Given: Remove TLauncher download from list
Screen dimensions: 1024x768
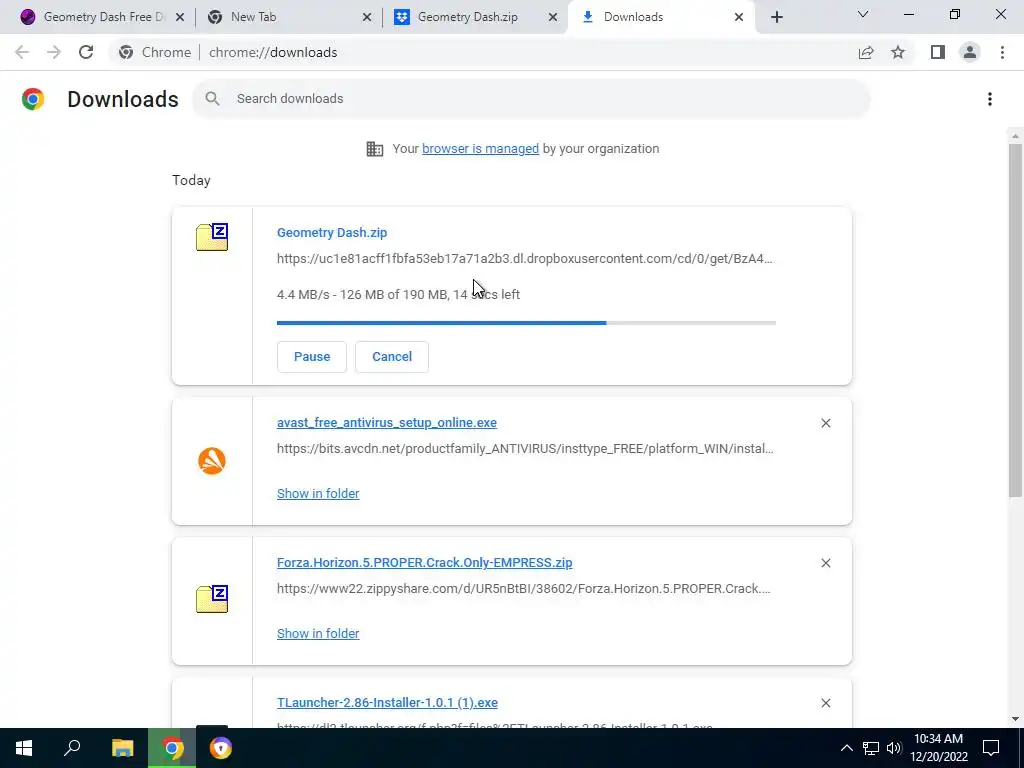Looking at the screenshot, I should coord(825,703).
